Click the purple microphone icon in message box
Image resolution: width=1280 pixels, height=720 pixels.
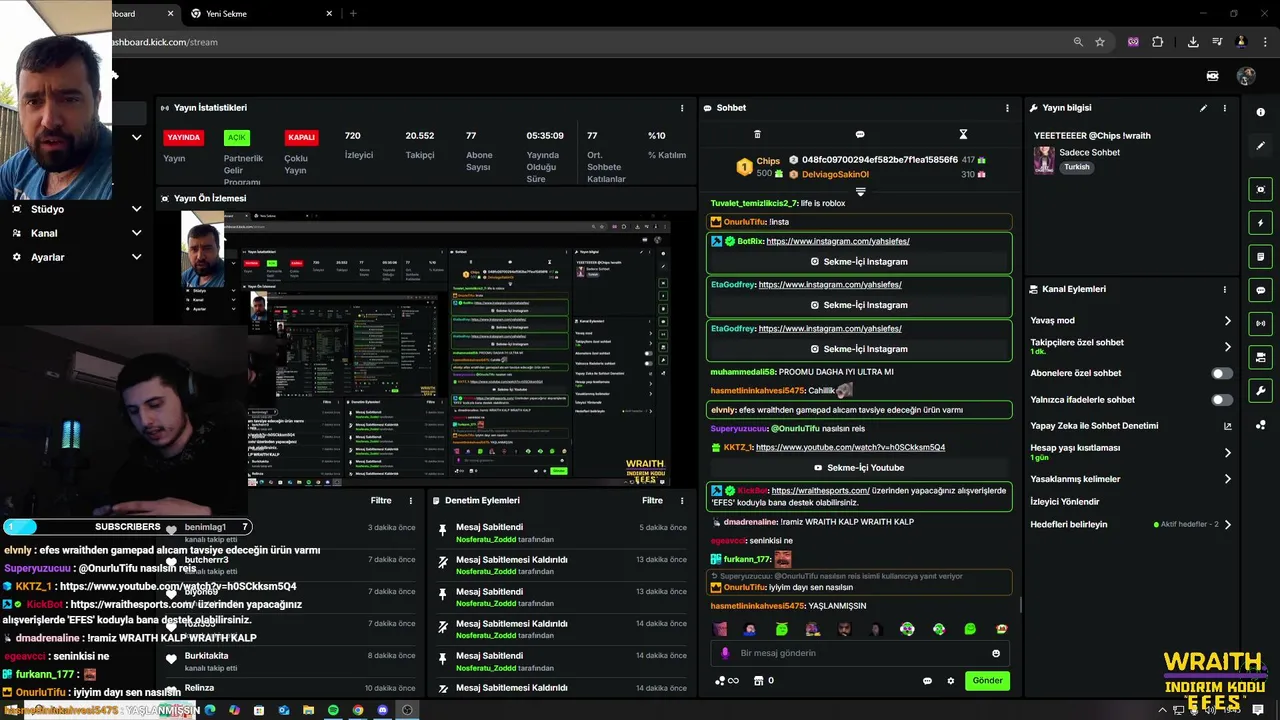click(725, 653)
